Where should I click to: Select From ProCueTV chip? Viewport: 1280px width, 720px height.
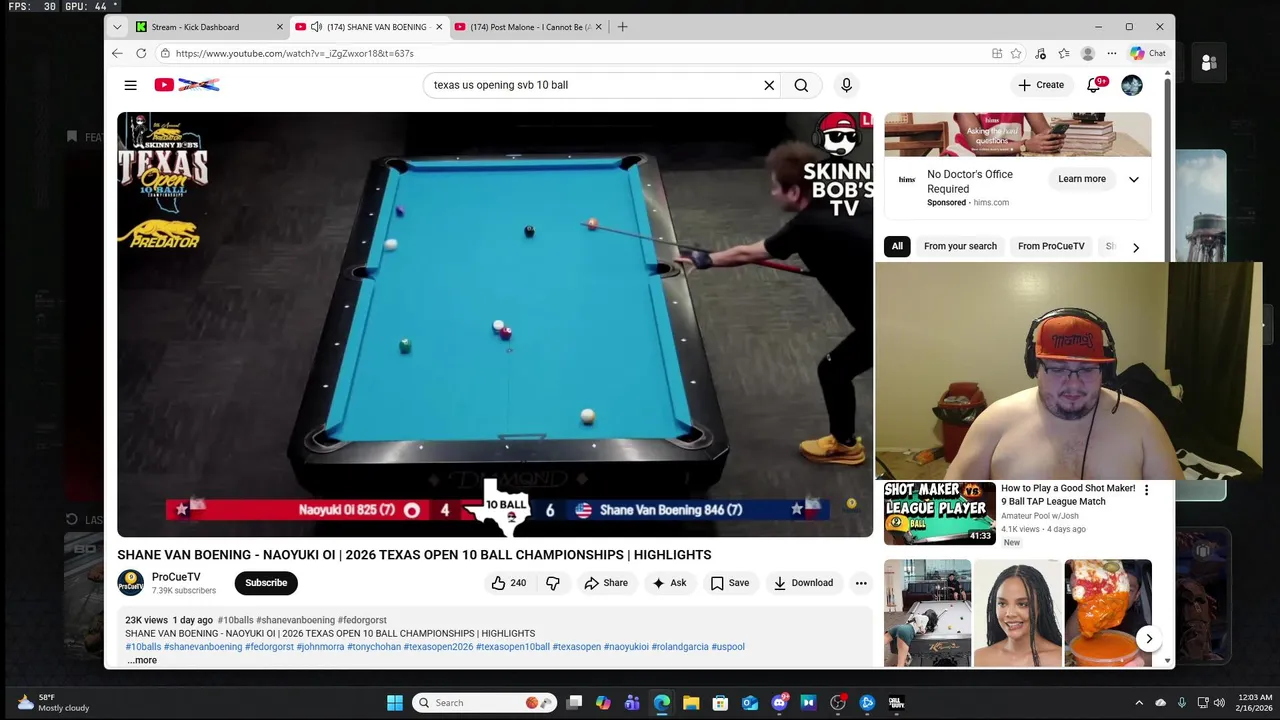pos(1051,246)
